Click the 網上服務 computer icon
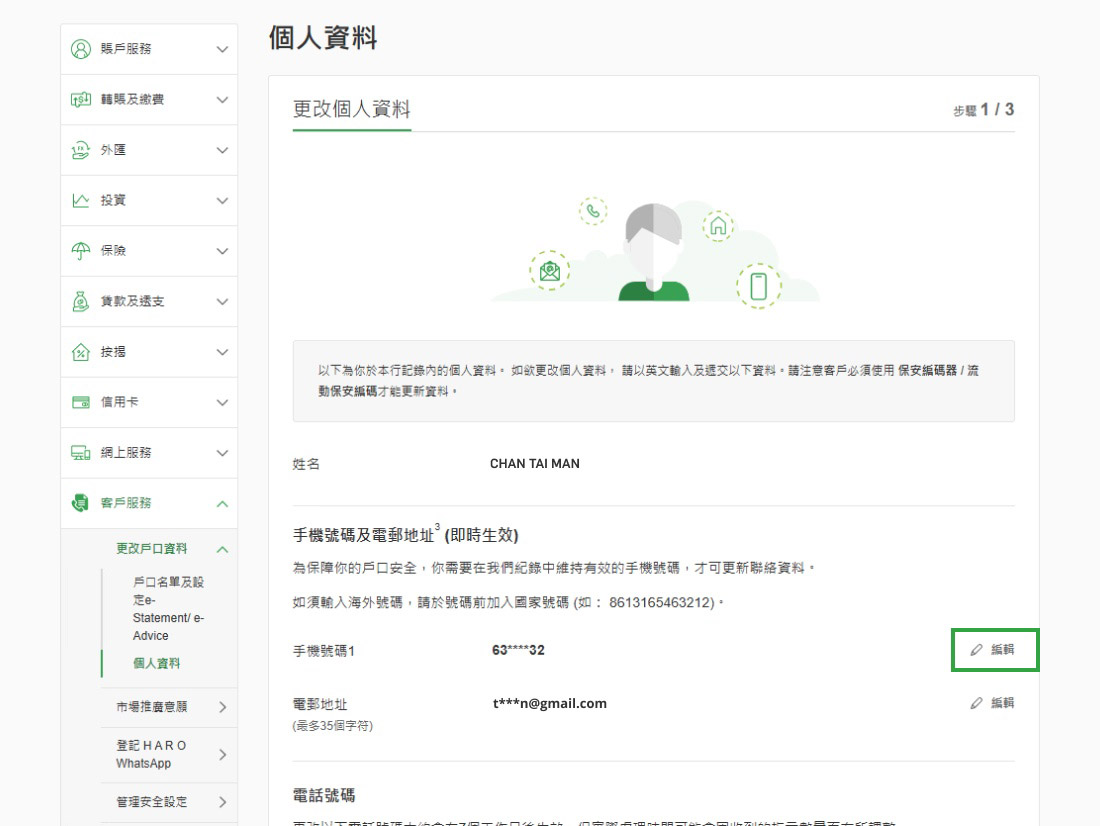 (x=81, y=453)
